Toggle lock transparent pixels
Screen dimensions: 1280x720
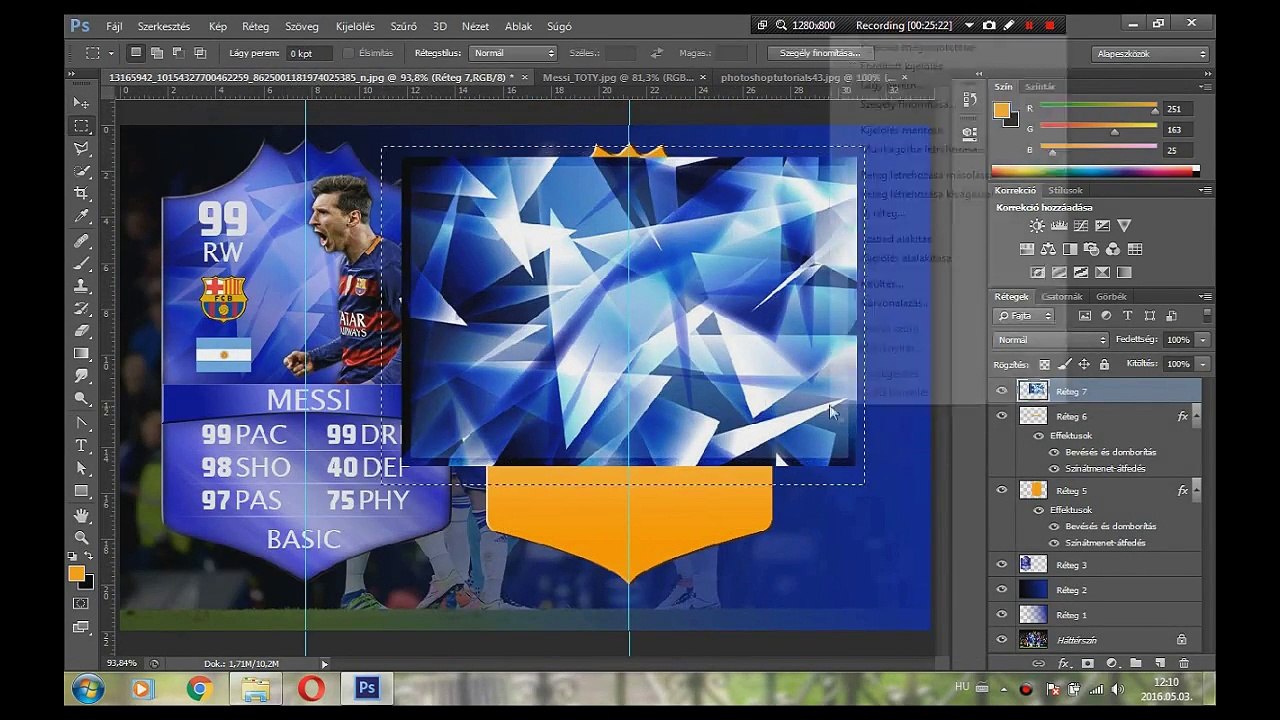point(1045,365)
